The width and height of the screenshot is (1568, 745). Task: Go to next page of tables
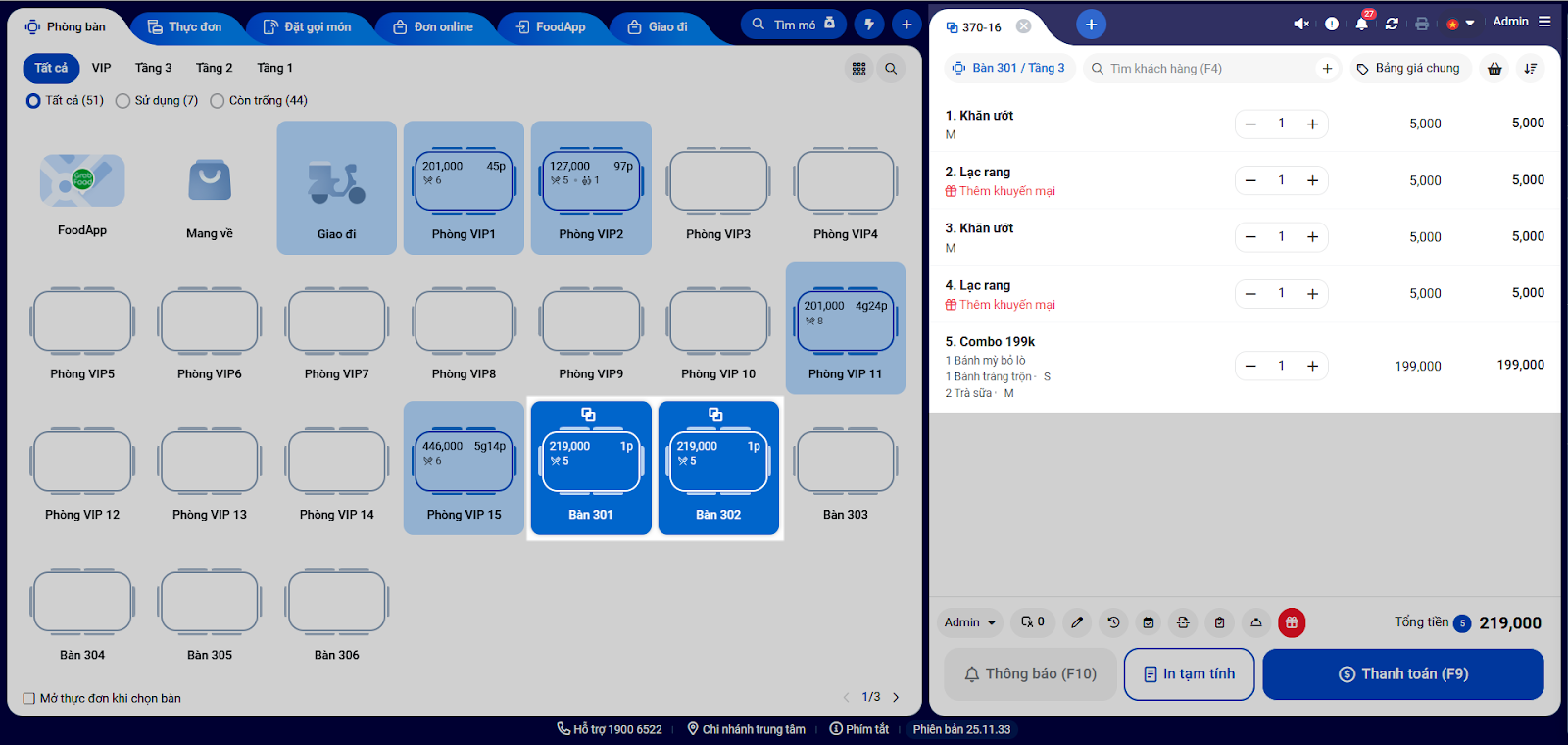896,698
